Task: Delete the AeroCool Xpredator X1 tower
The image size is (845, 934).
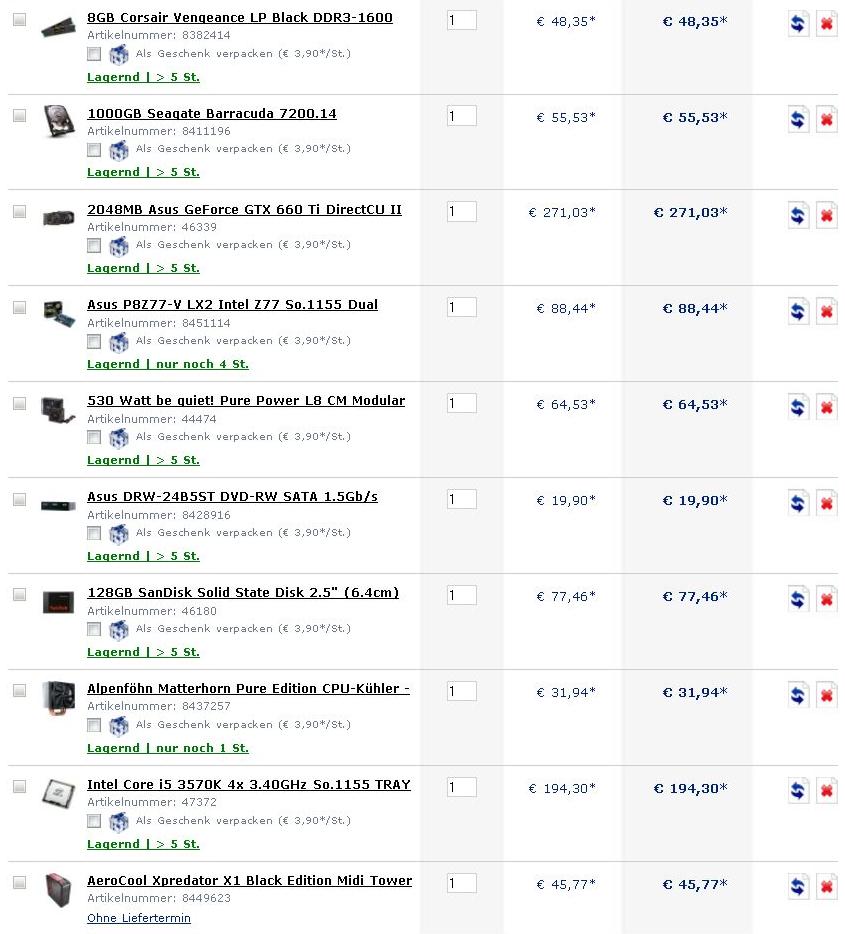Action: pos(827,888)
